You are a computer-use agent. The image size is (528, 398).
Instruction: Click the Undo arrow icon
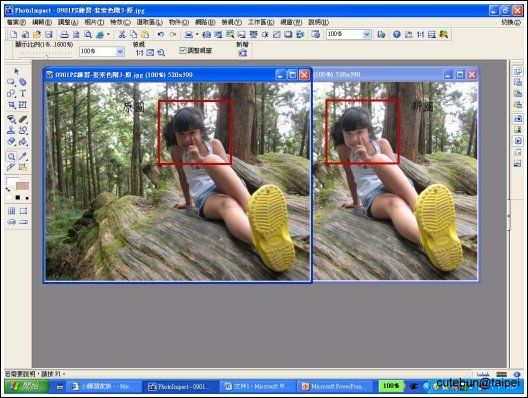(161, 34)
